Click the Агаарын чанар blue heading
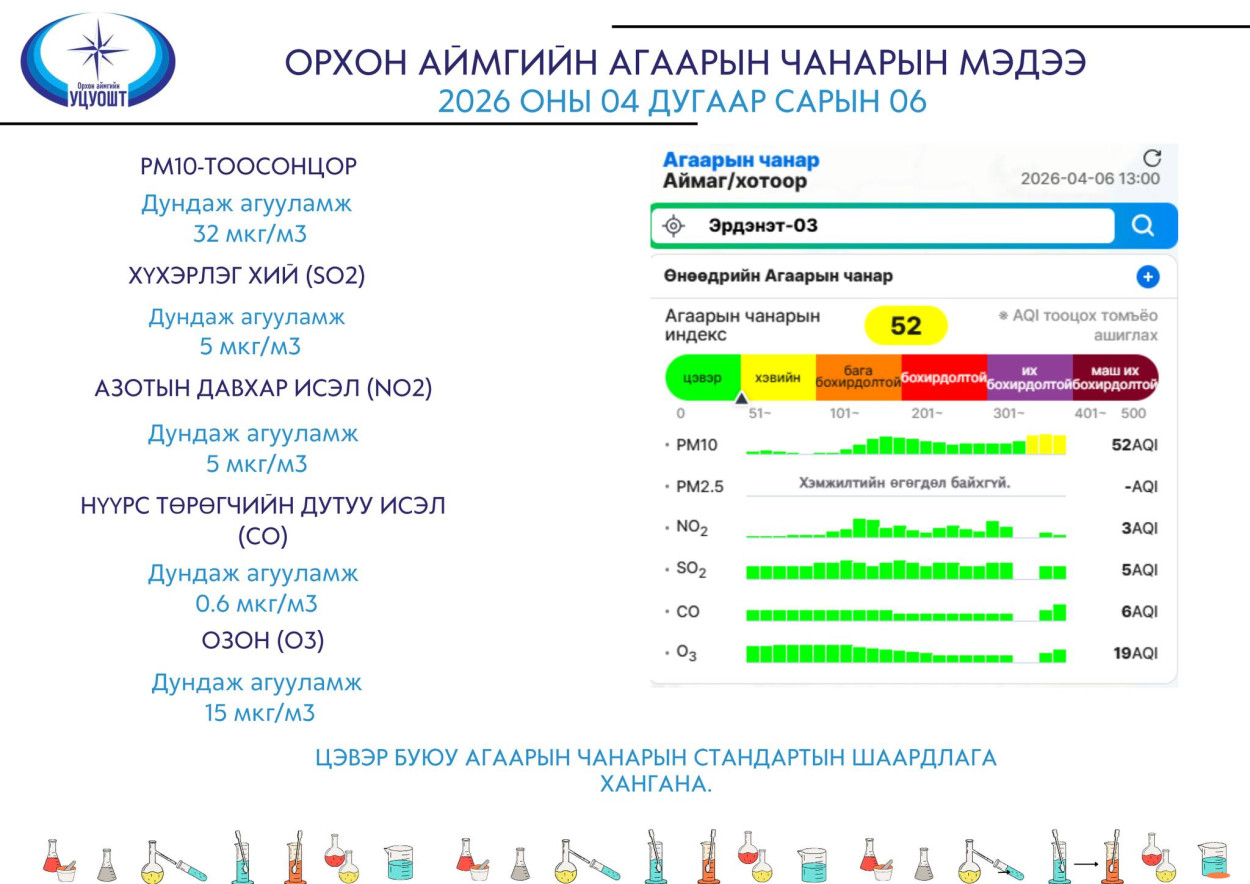Image resolution: width=1250 pixels, height=884 pixels. point(741,160)
